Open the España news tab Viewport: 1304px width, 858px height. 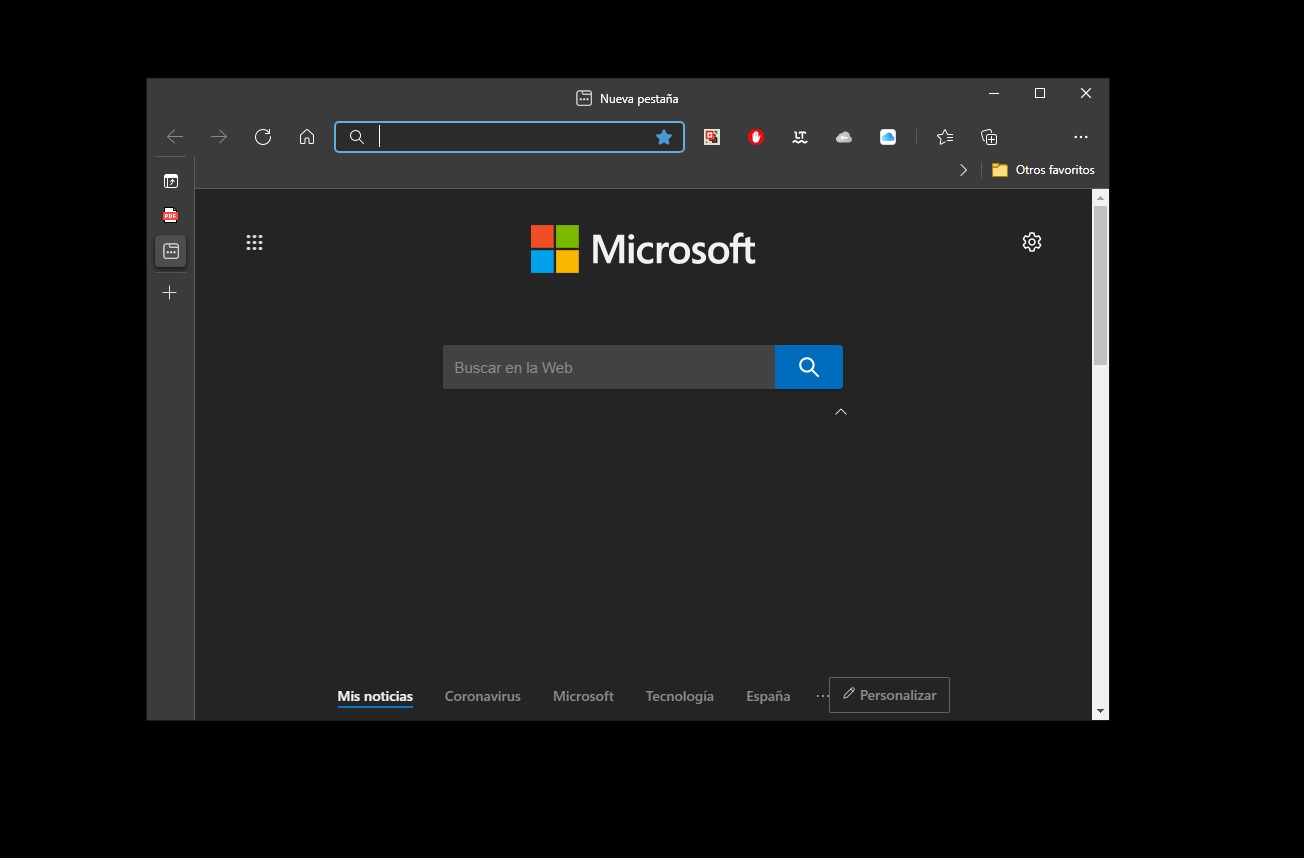tap(768, 696)
